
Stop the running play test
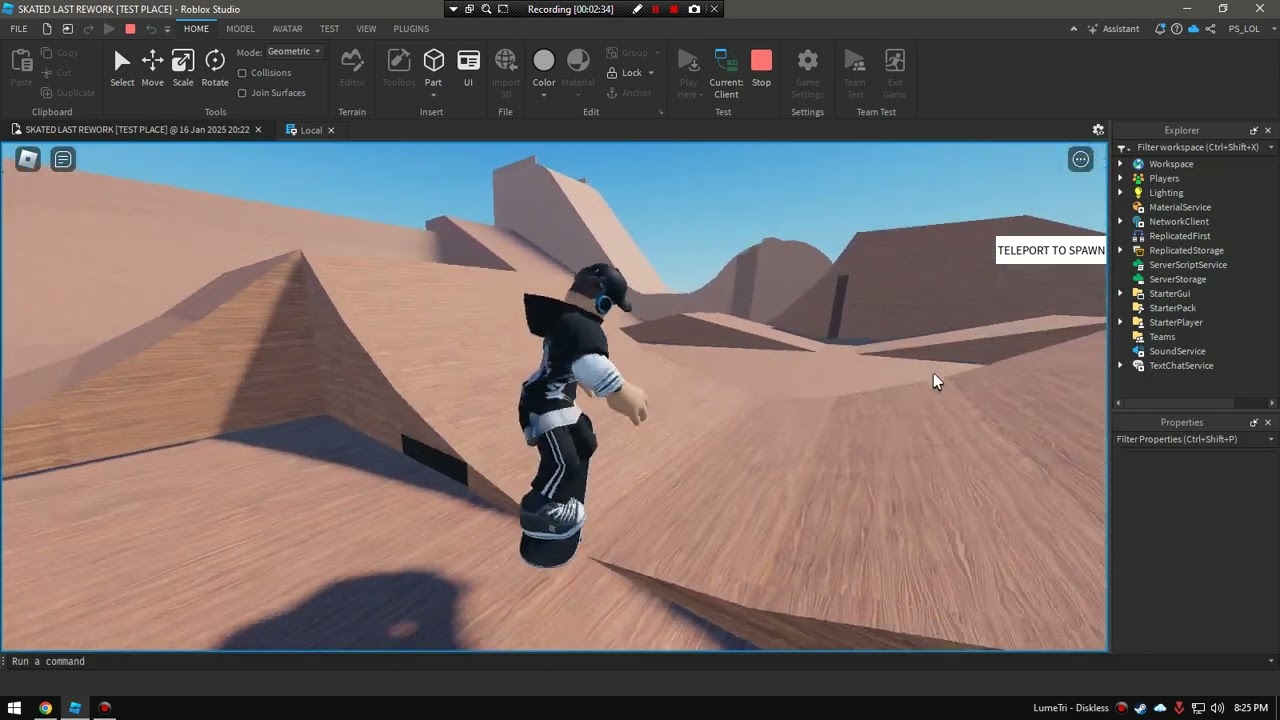[x=761, y=69]
